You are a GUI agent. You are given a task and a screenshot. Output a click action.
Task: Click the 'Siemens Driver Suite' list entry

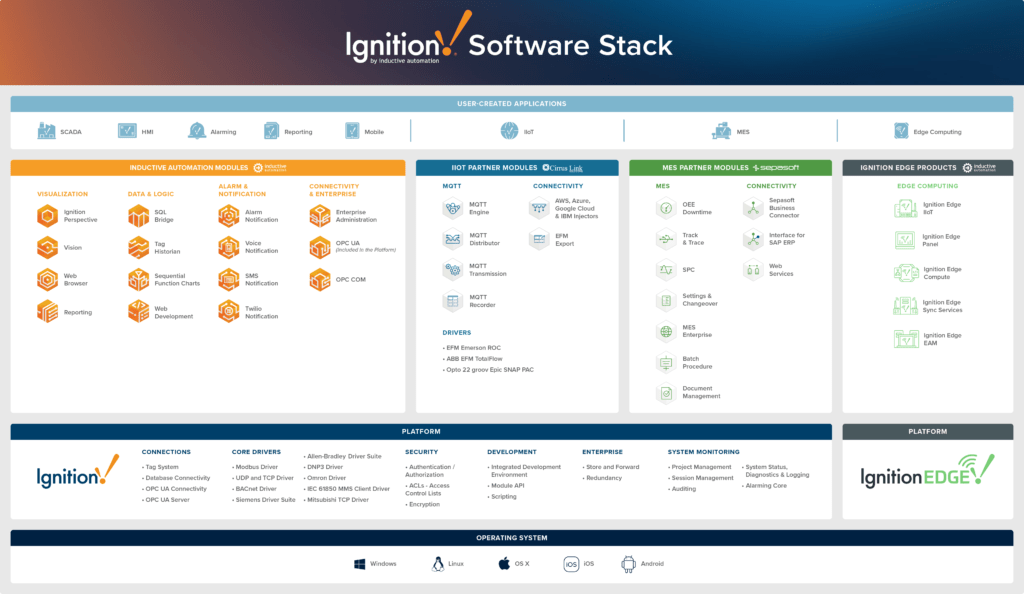(x=265, y=499)
